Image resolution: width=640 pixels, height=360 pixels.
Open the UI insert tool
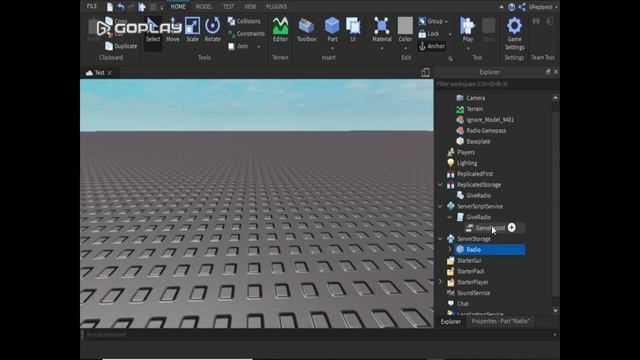353,29
